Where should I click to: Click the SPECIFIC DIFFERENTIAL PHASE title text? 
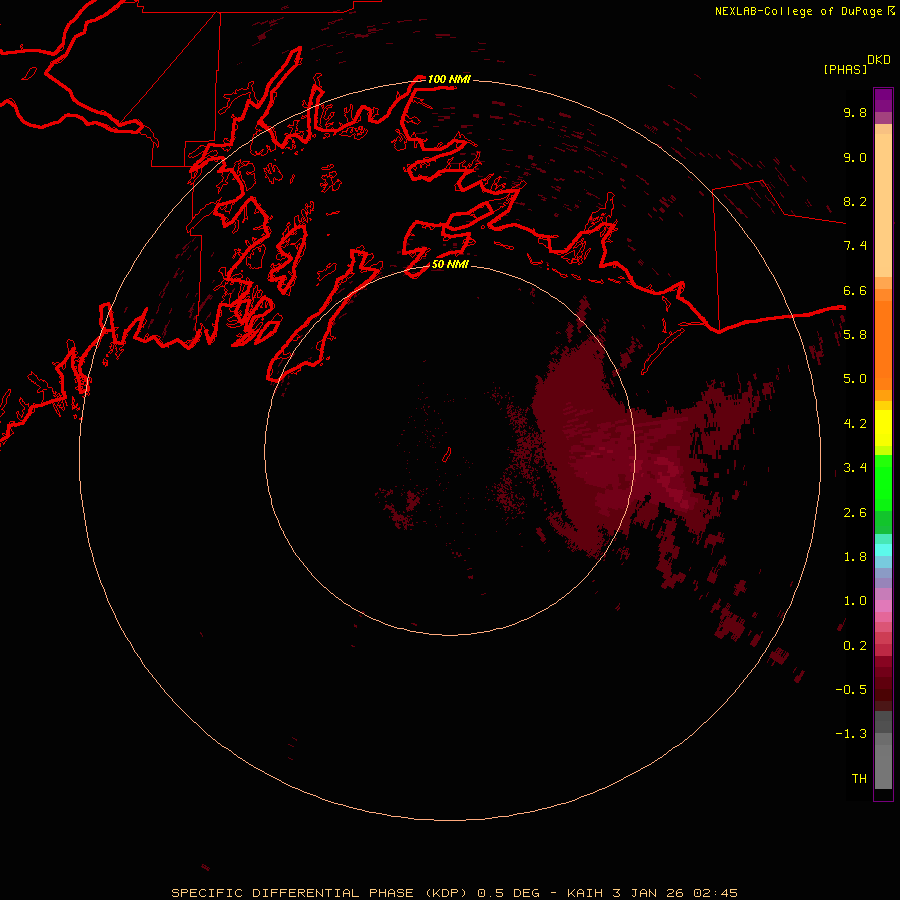point(292,893)
